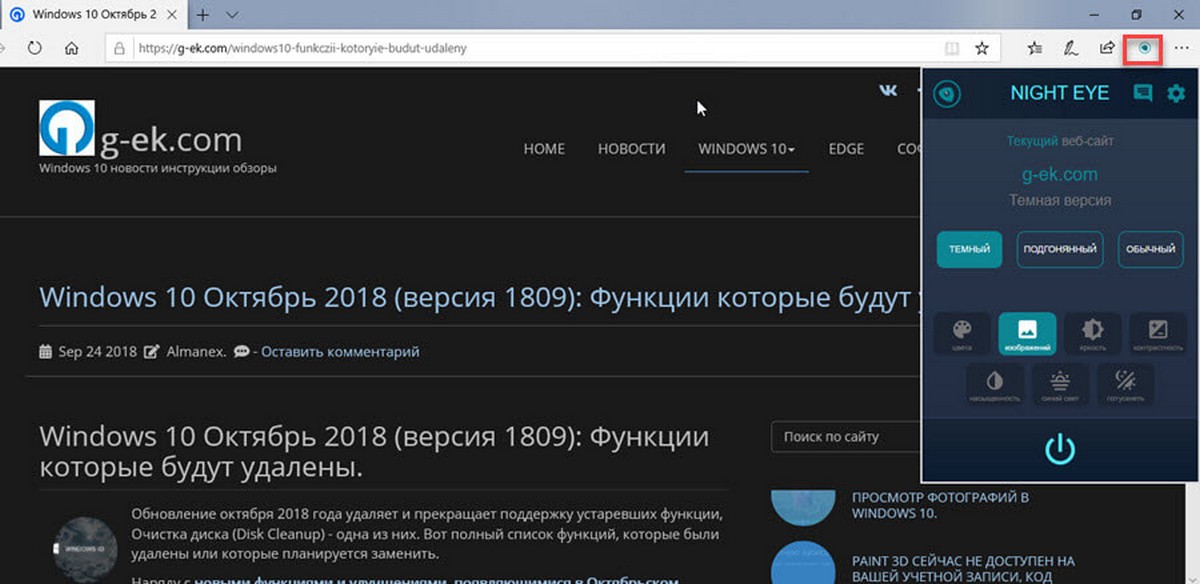
Task: Open the contrast (контрастность) setting
Action: pos(1158,333)
